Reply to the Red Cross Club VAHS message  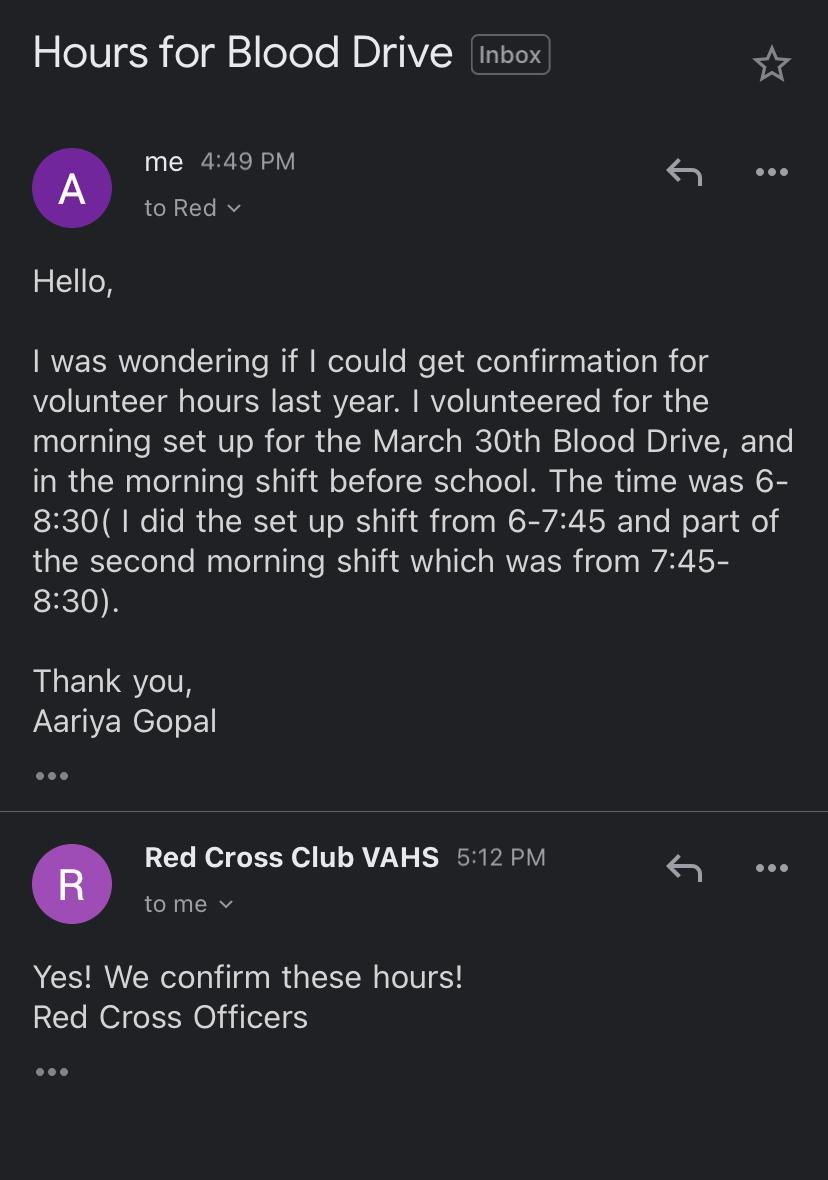[x=684, y=869]
